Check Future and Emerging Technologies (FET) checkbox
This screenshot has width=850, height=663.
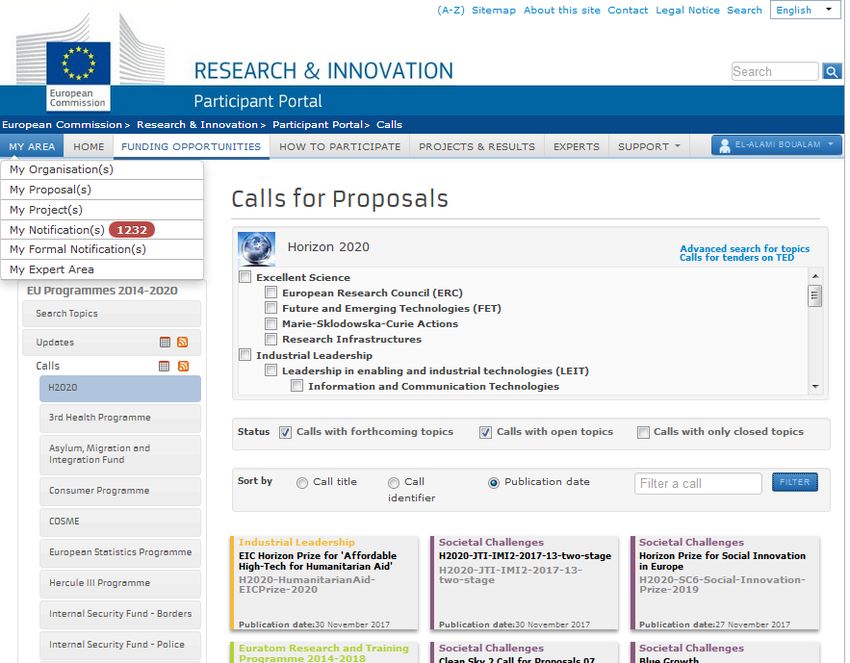pos(271,308)
